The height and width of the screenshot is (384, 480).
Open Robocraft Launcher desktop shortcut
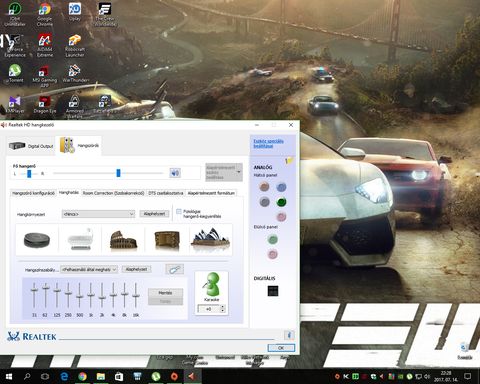pos(75,45)
